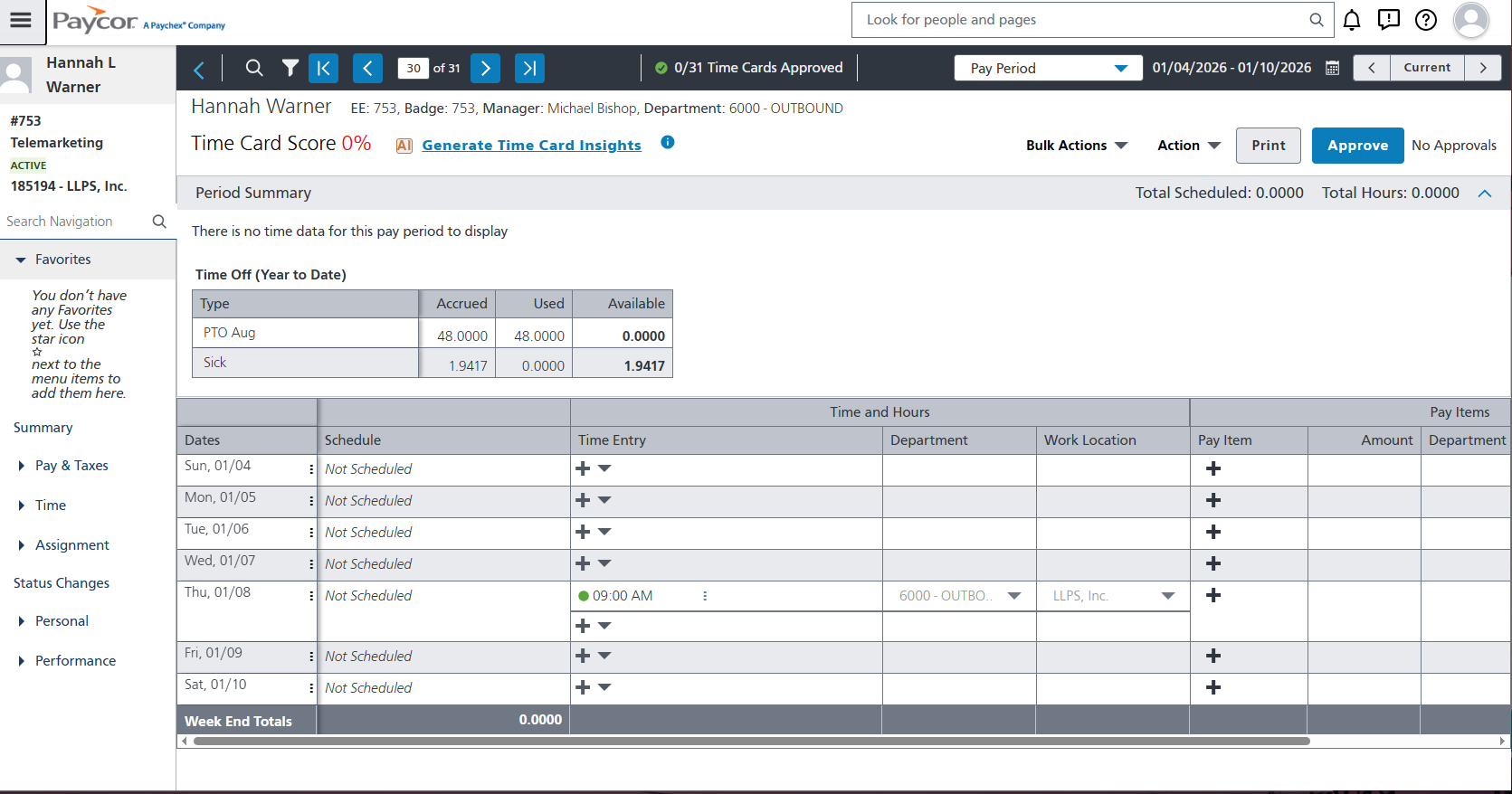This screenshot has height=794, width=1512.
Task: Open the Pay Period dropdown
Action: (x=1048, y=68)
